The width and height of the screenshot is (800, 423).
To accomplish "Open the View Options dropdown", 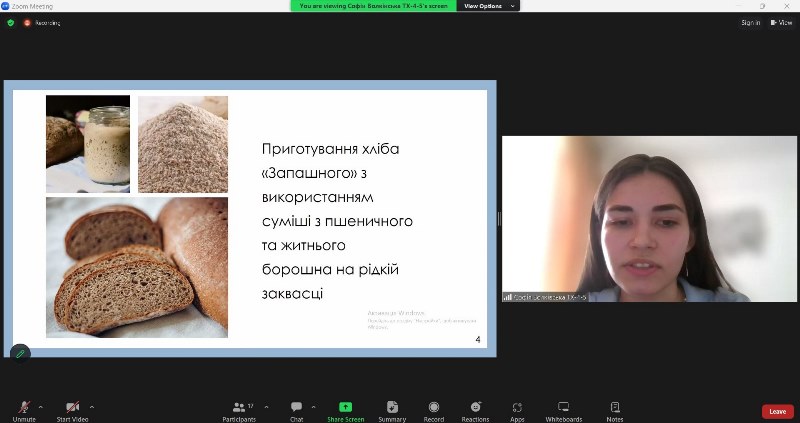I will [488, 6].
